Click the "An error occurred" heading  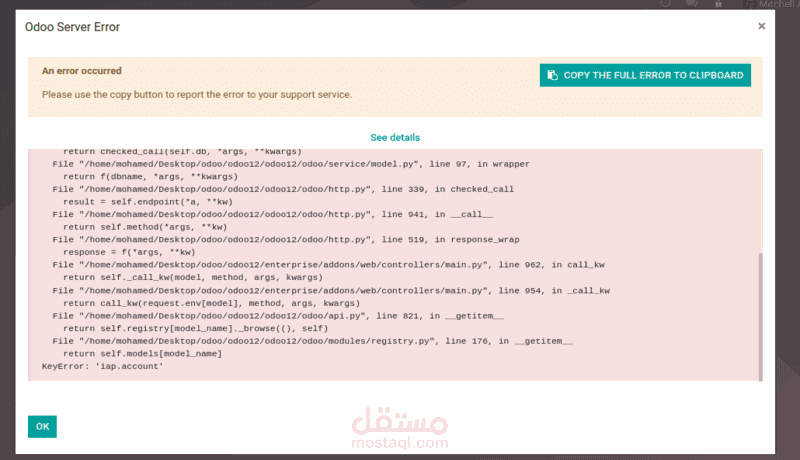point(82,71)
